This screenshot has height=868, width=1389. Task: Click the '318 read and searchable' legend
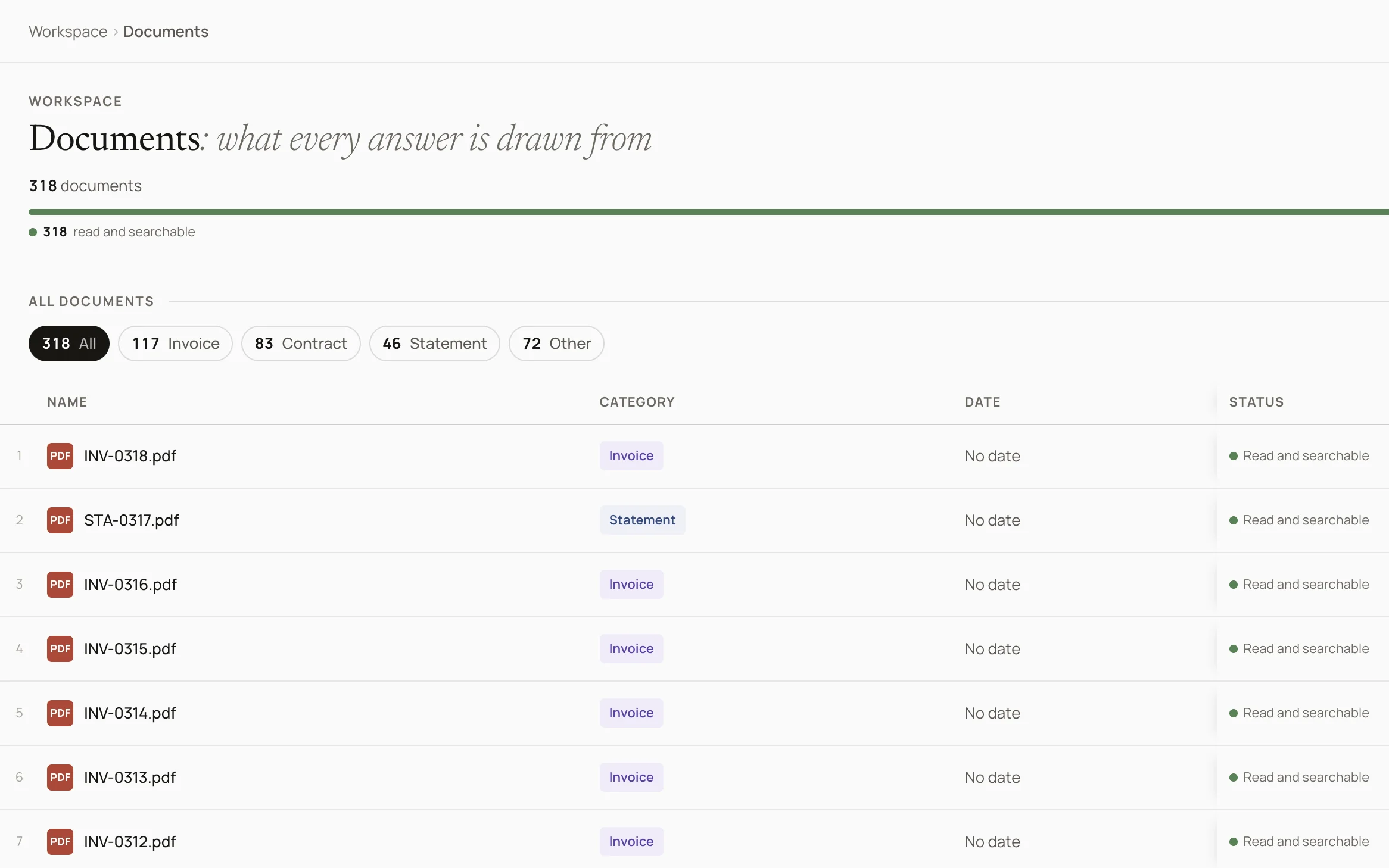[x=112, y=232]
